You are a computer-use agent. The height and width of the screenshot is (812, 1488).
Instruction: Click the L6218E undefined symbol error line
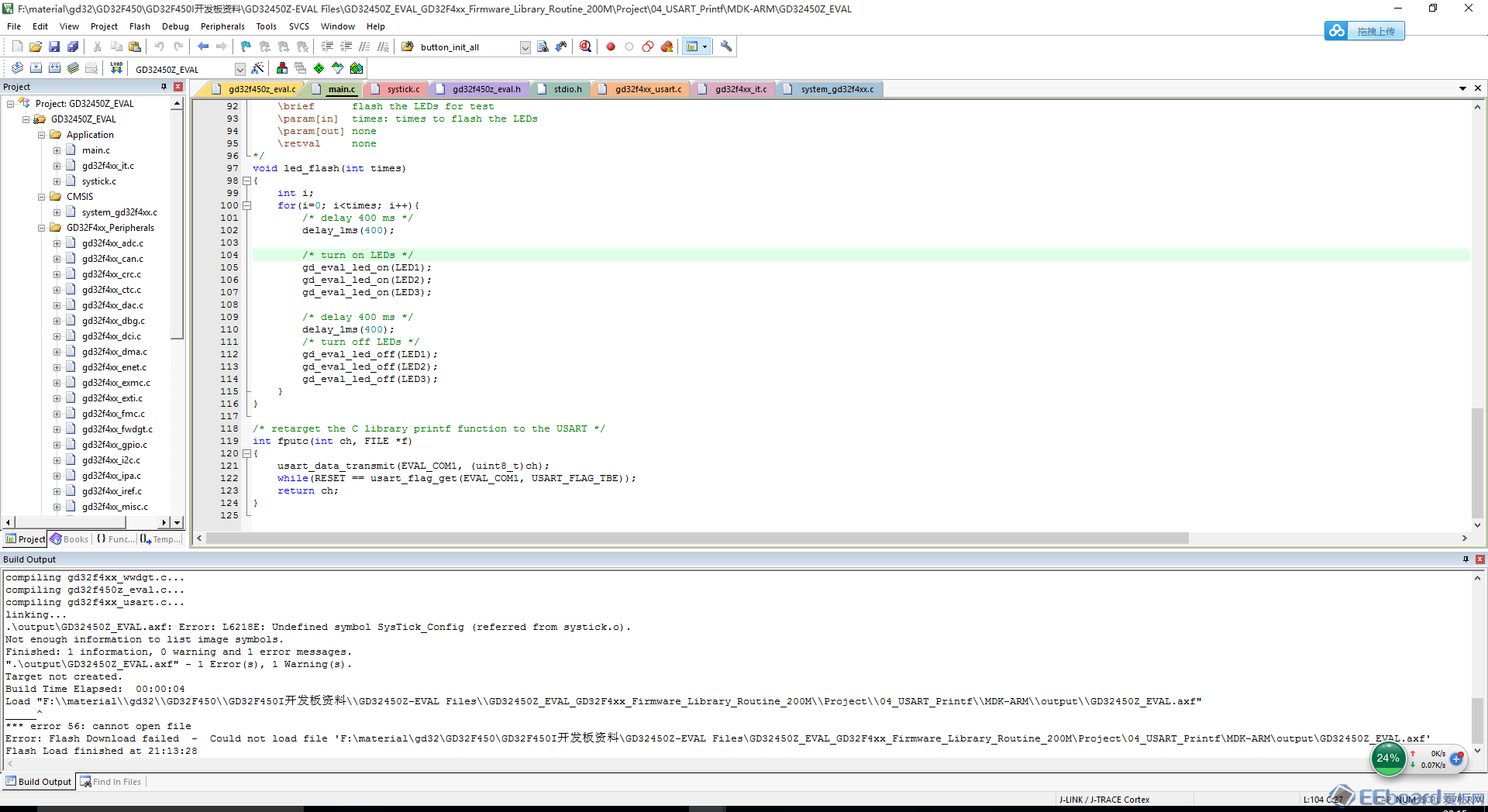[x=318, y=627]
